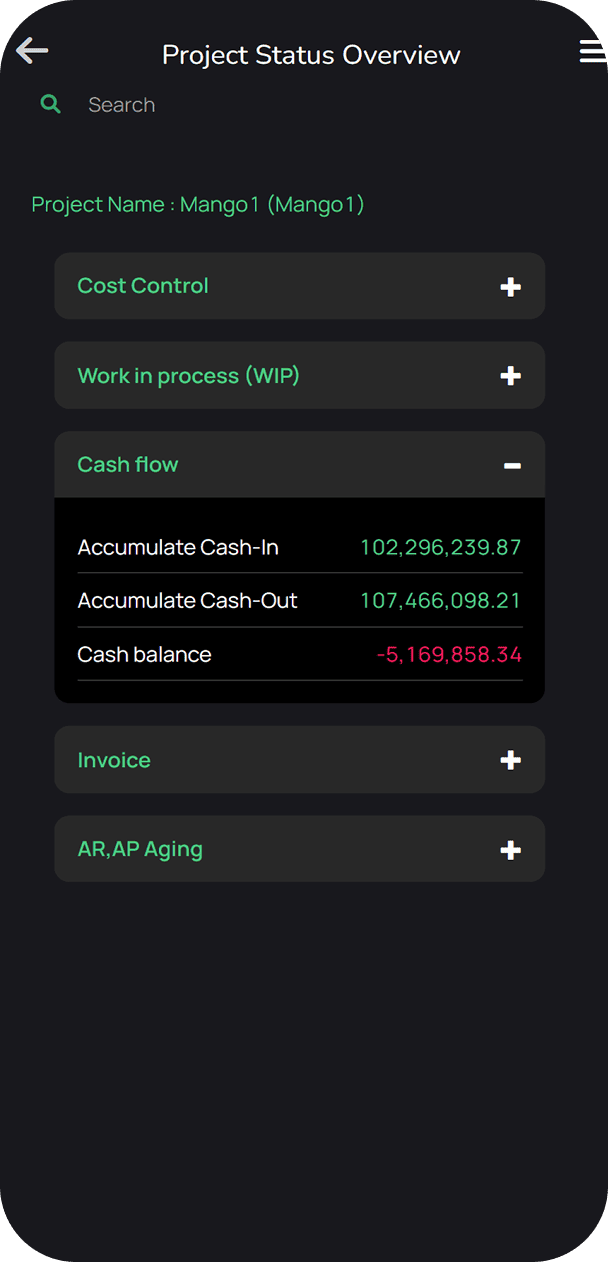Open the Invoice section label

tap(114, 761)
